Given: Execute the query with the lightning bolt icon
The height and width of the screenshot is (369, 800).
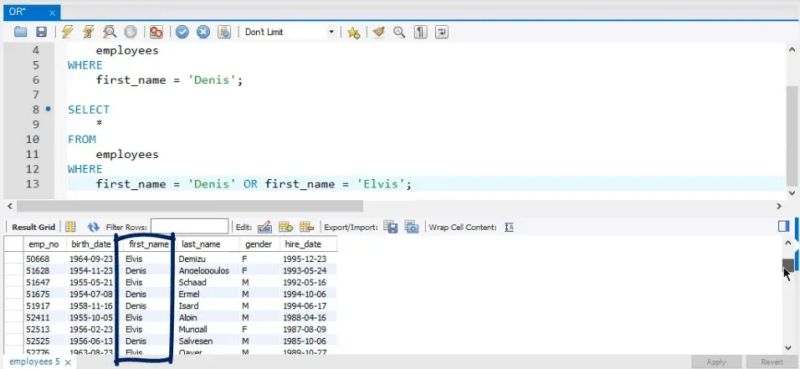Looking at the screenshot, I should click(67, 32).
